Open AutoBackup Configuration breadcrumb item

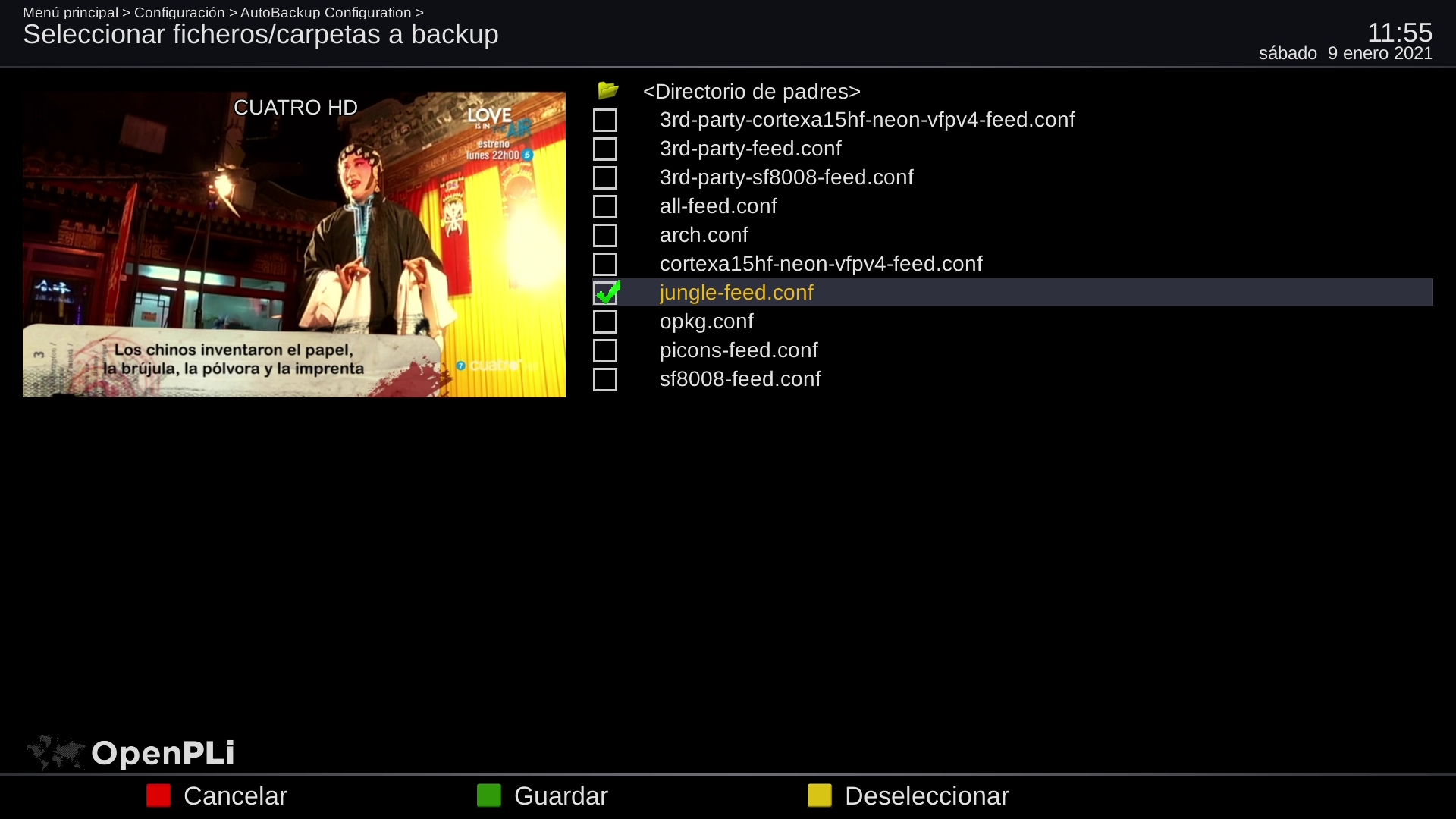point(325,12)
